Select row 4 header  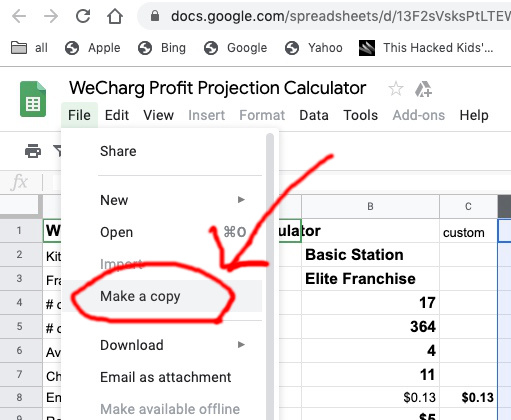click(x=19, y=303)
